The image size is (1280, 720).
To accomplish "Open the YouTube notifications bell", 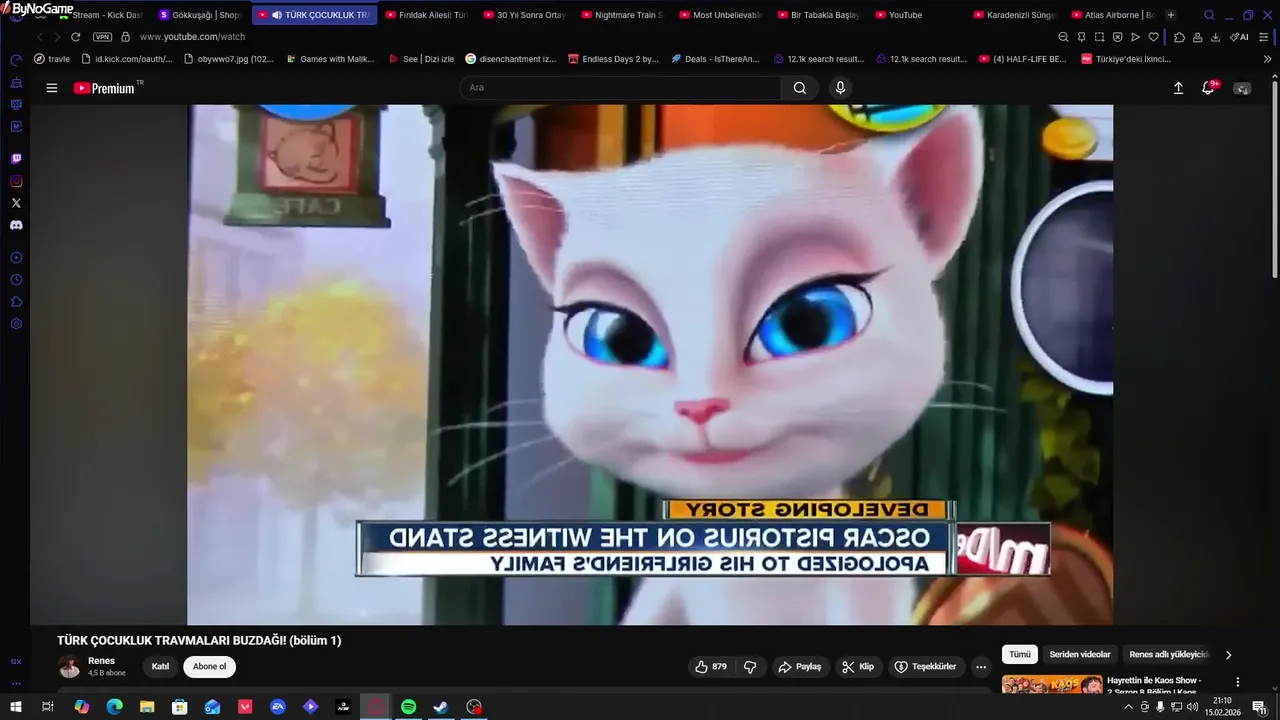I will 1209,88.
